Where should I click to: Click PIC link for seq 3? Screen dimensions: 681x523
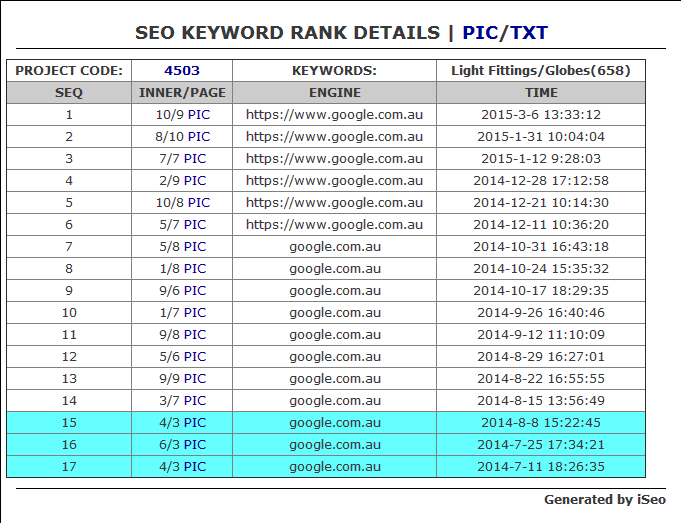coord(195,159)
